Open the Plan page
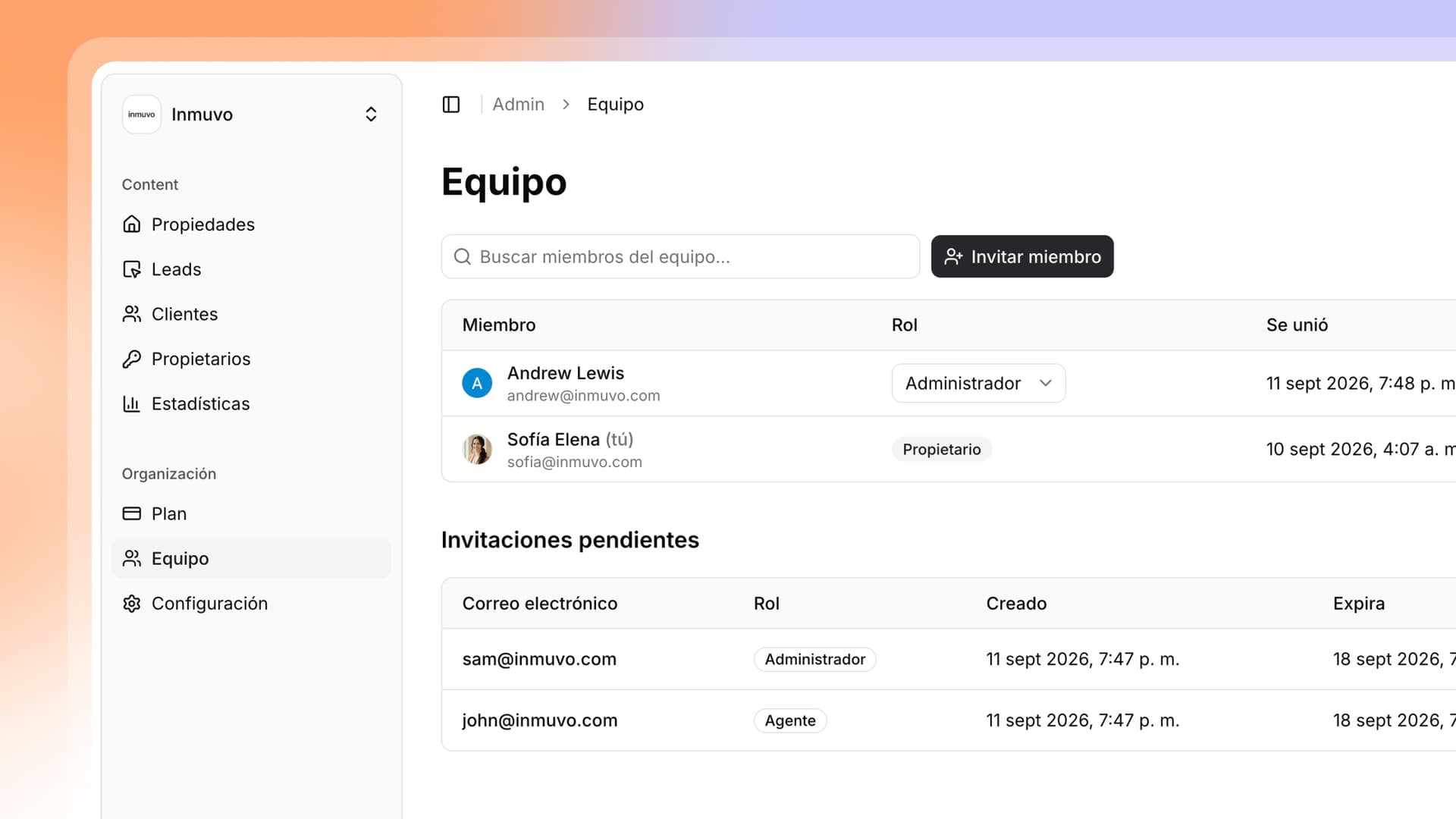 click(251, 513)
